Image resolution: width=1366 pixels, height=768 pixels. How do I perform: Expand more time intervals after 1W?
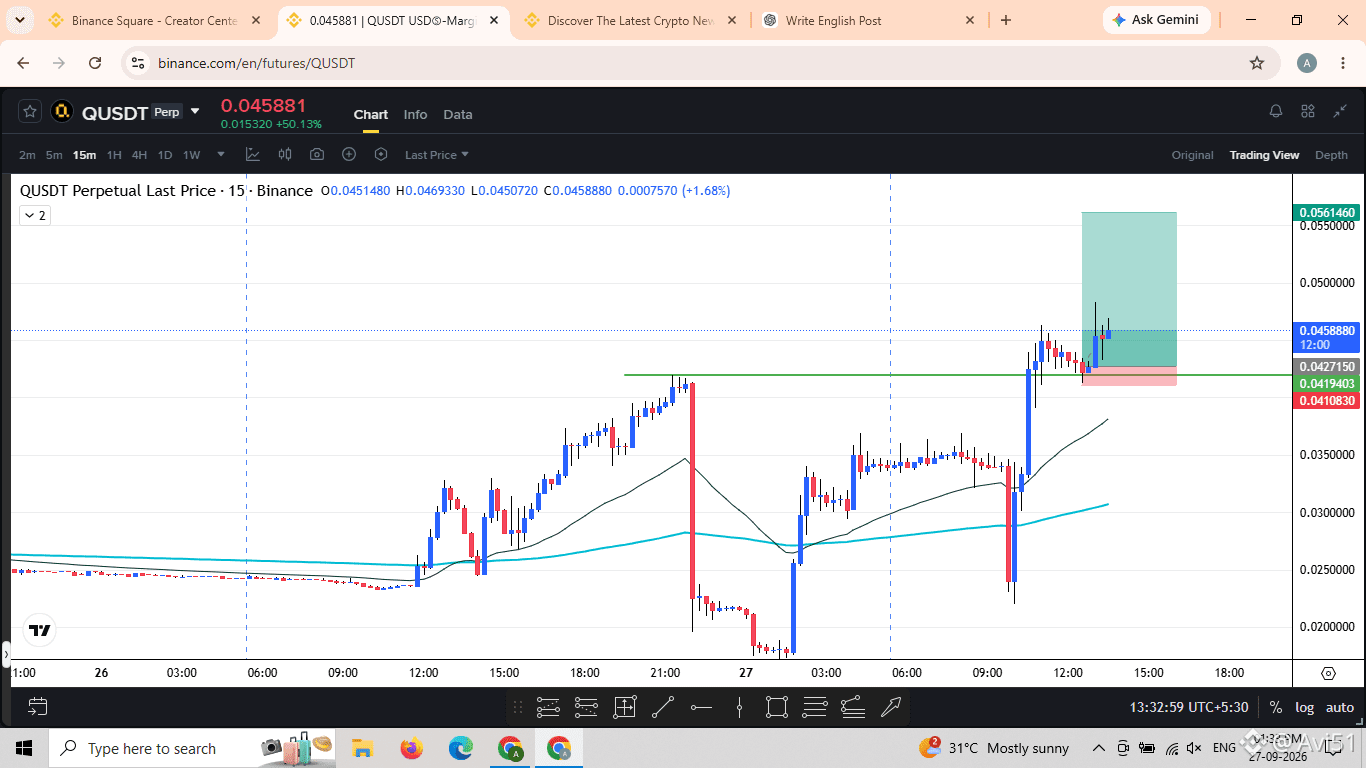click(x=221, y=154)
